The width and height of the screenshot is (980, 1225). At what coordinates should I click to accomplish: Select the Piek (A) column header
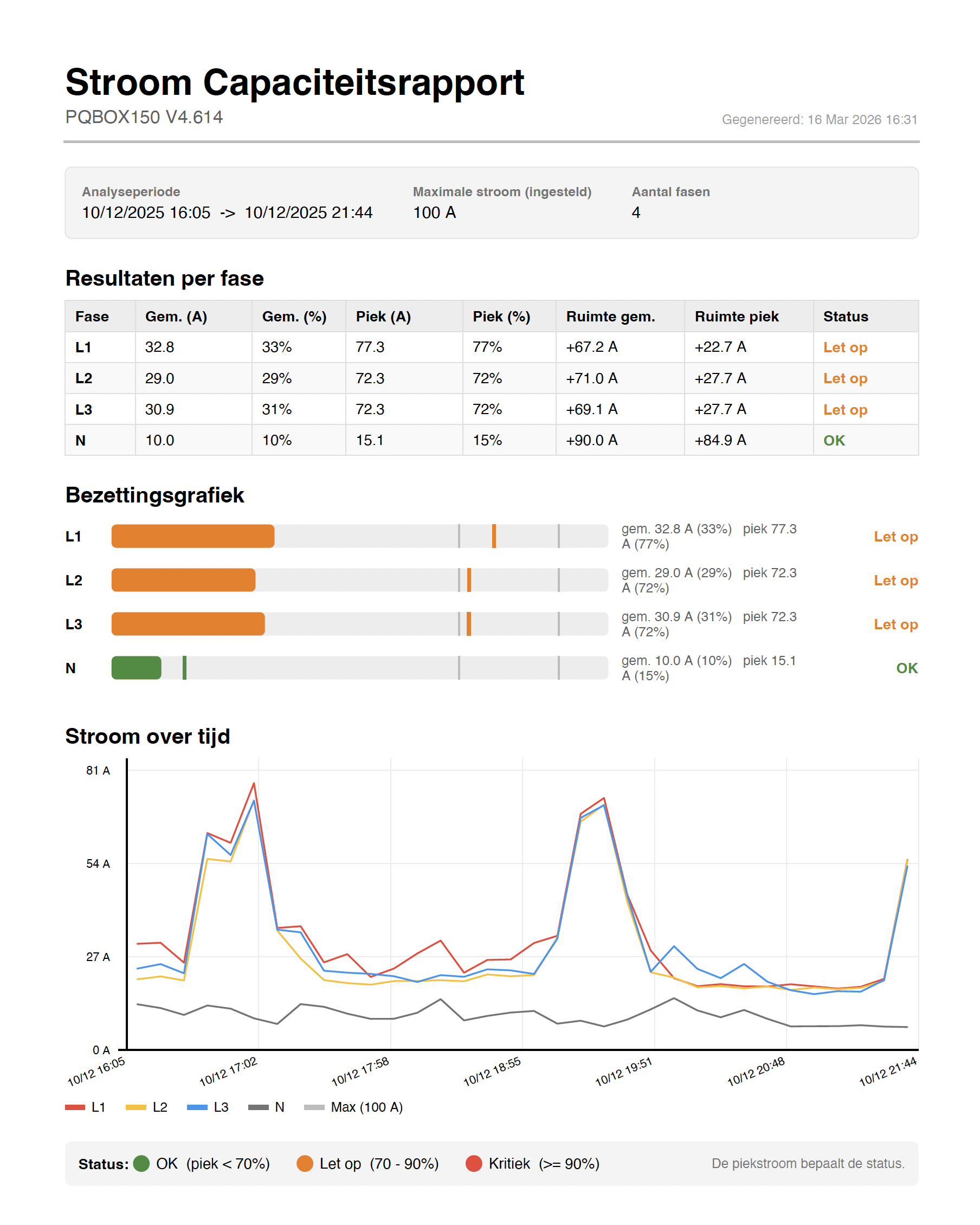coord(383,317)
